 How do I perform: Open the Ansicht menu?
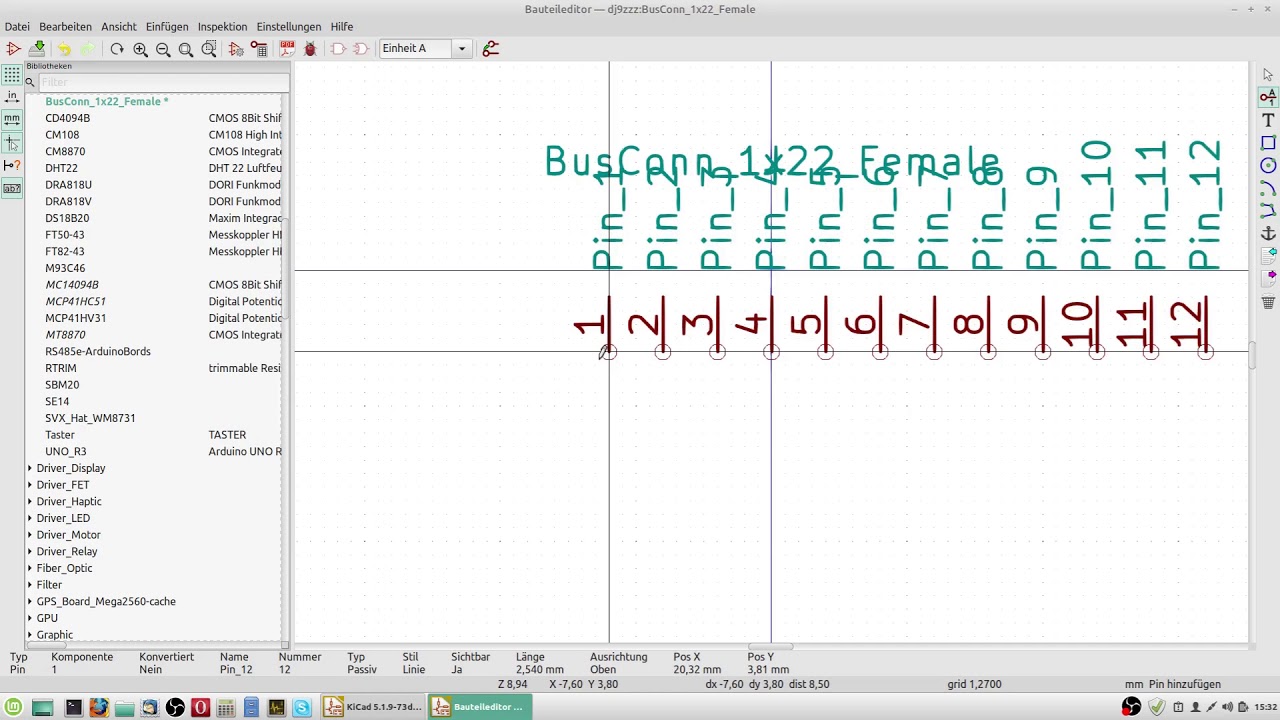click(x=119, y=27)
